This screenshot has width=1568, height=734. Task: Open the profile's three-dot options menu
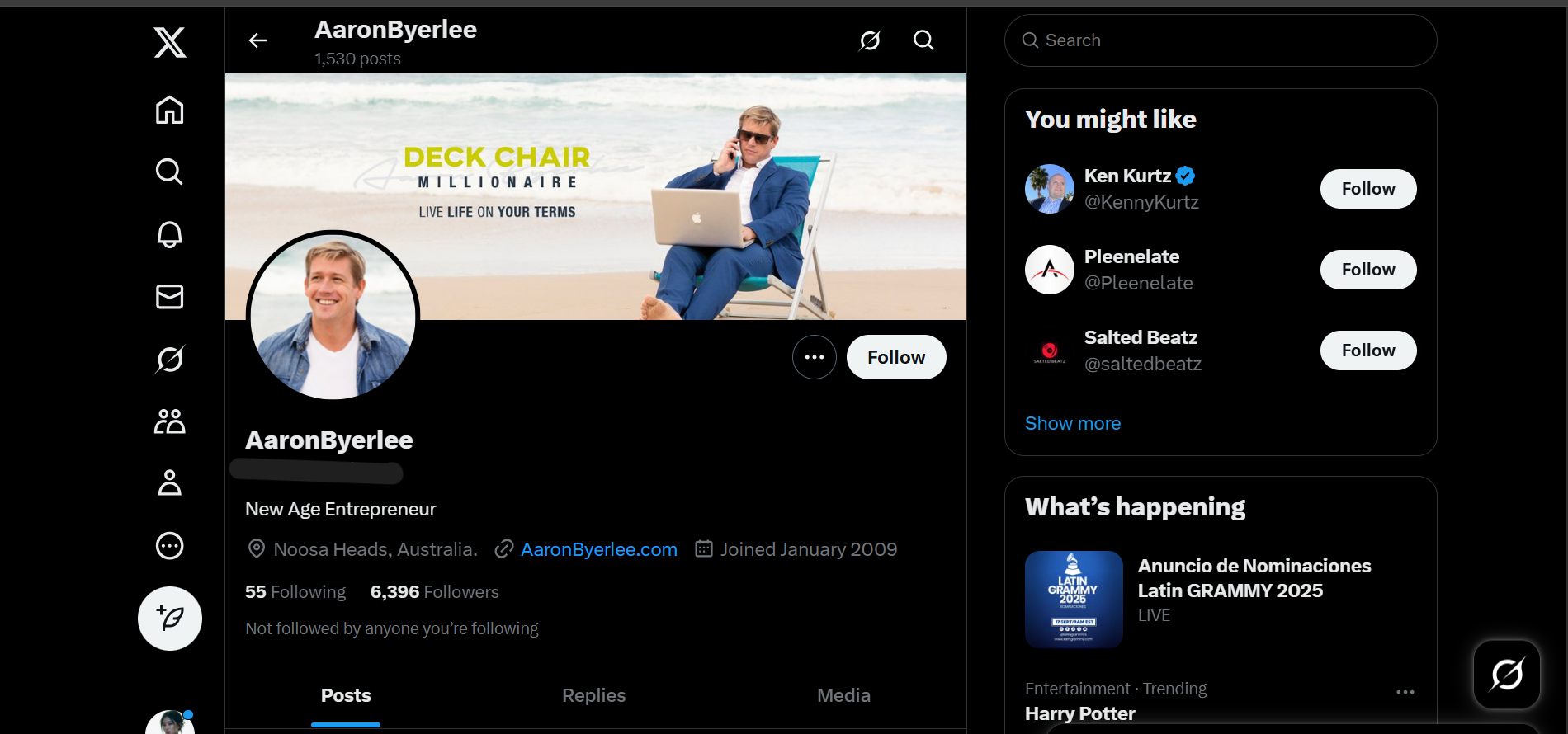click(815, 357)
